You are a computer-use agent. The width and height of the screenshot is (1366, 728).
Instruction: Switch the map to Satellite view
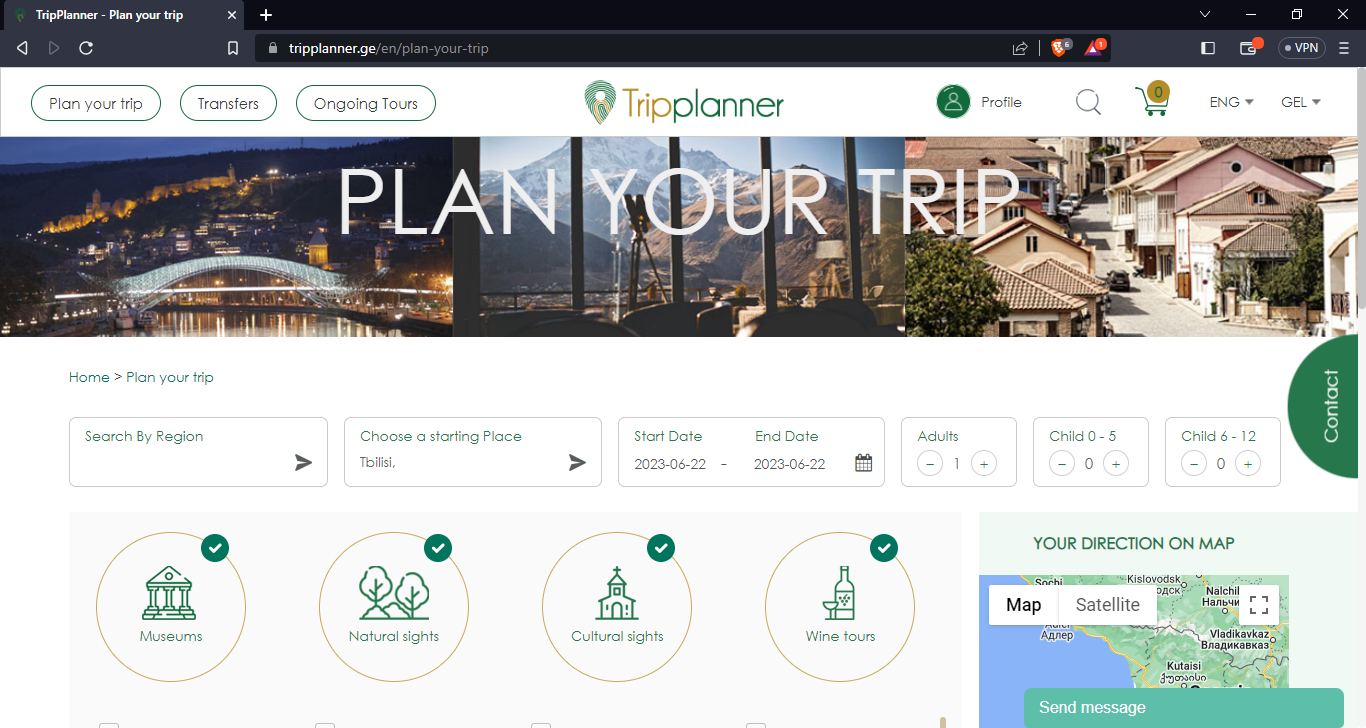click(1107, 605)
